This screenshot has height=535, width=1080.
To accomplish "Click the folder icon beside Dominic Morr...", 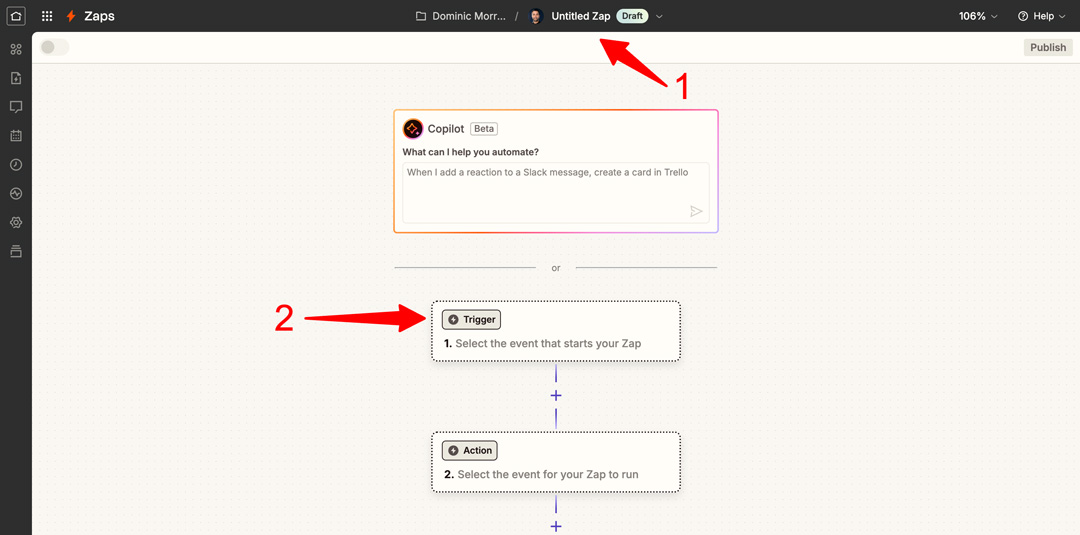I will pos(421,16).
